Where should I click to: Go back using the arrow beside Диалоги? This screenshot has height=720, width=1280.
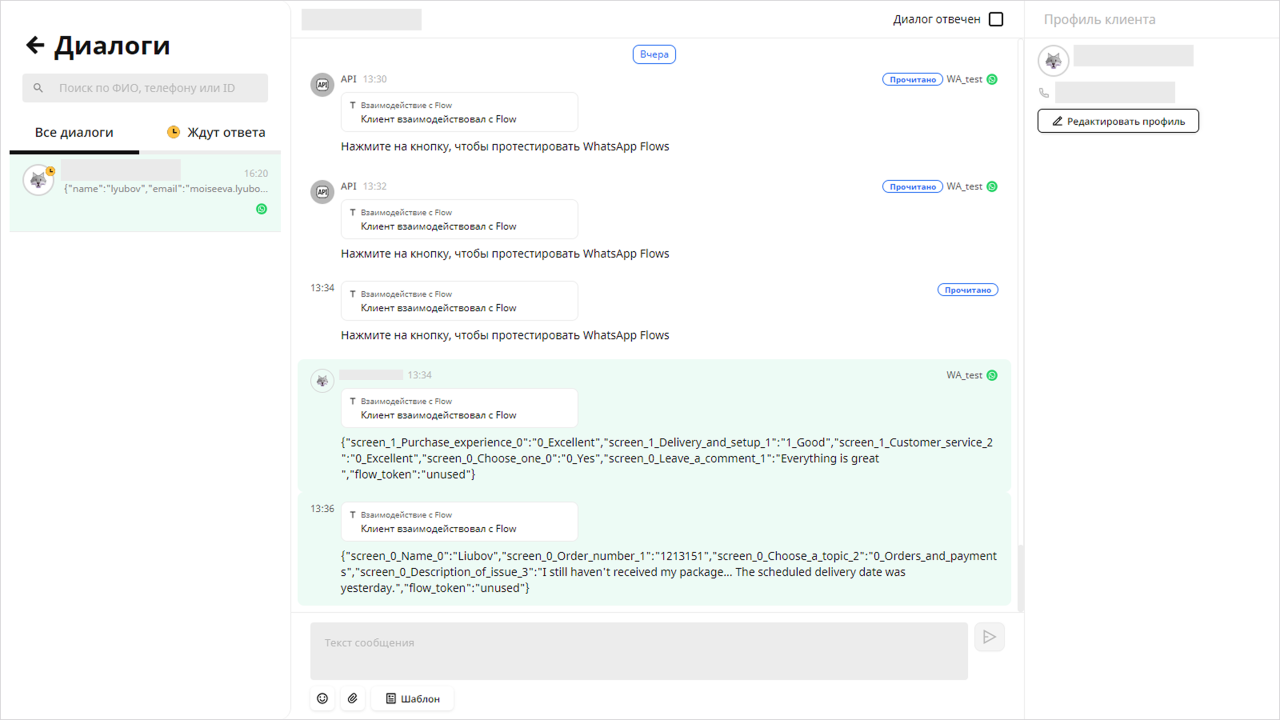coord(36,45)
